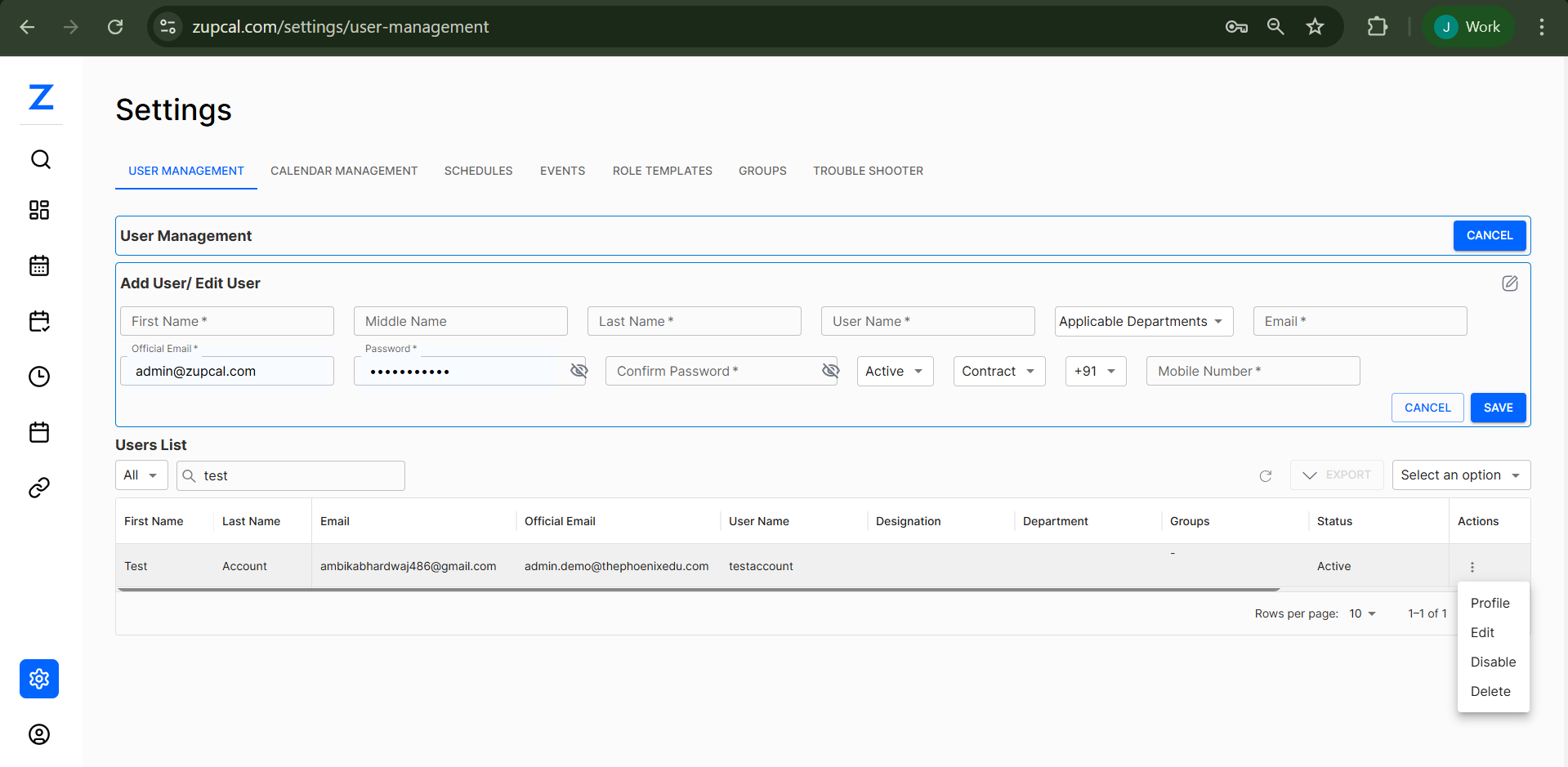Image resolution: width=1568 pixels, height=767 pixels.
Task: Switch to the Calendar Management tab
Action: click(344, 171)
